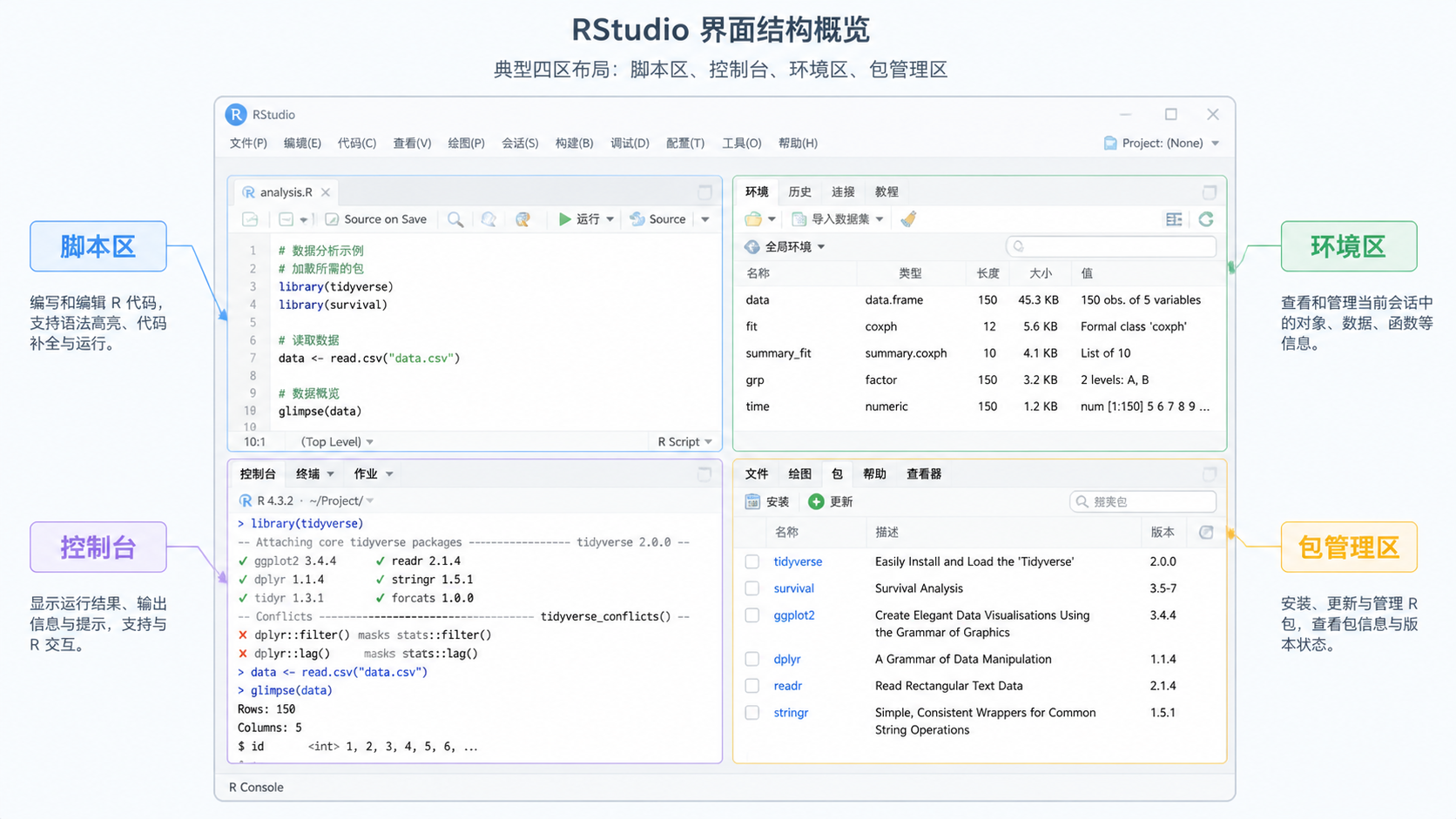Open the ~/Project/ working directory dropdown

[341, 501]
